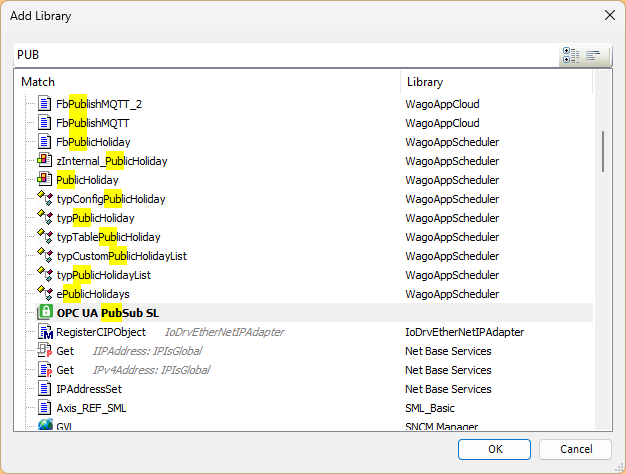Click the 'IPv4Address: IPIsGlobal' italic text
The image size is (626, 474).
(151, 370)
